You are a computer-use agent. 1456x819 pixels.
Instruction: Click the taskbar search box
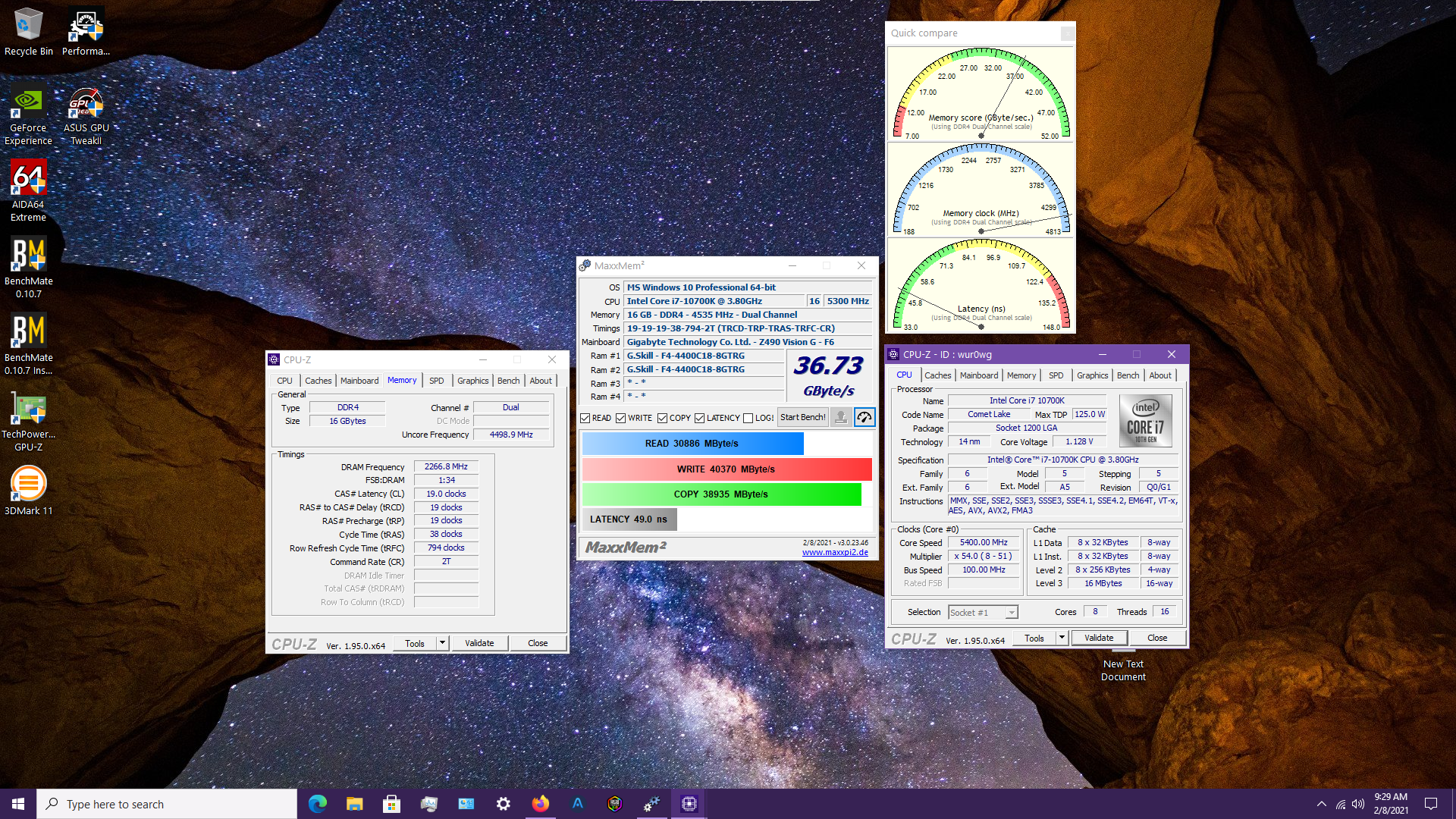pyautogui.click(x=167, y=804)
